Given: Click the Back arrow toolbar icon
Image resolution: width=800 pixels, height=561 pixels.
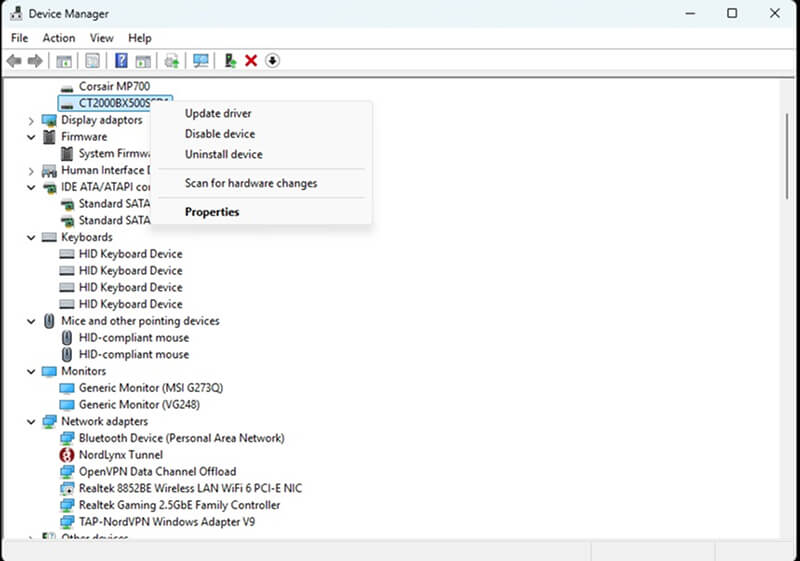Looking at the screenshot, I should pyautogui.click(x=14, y=61).
